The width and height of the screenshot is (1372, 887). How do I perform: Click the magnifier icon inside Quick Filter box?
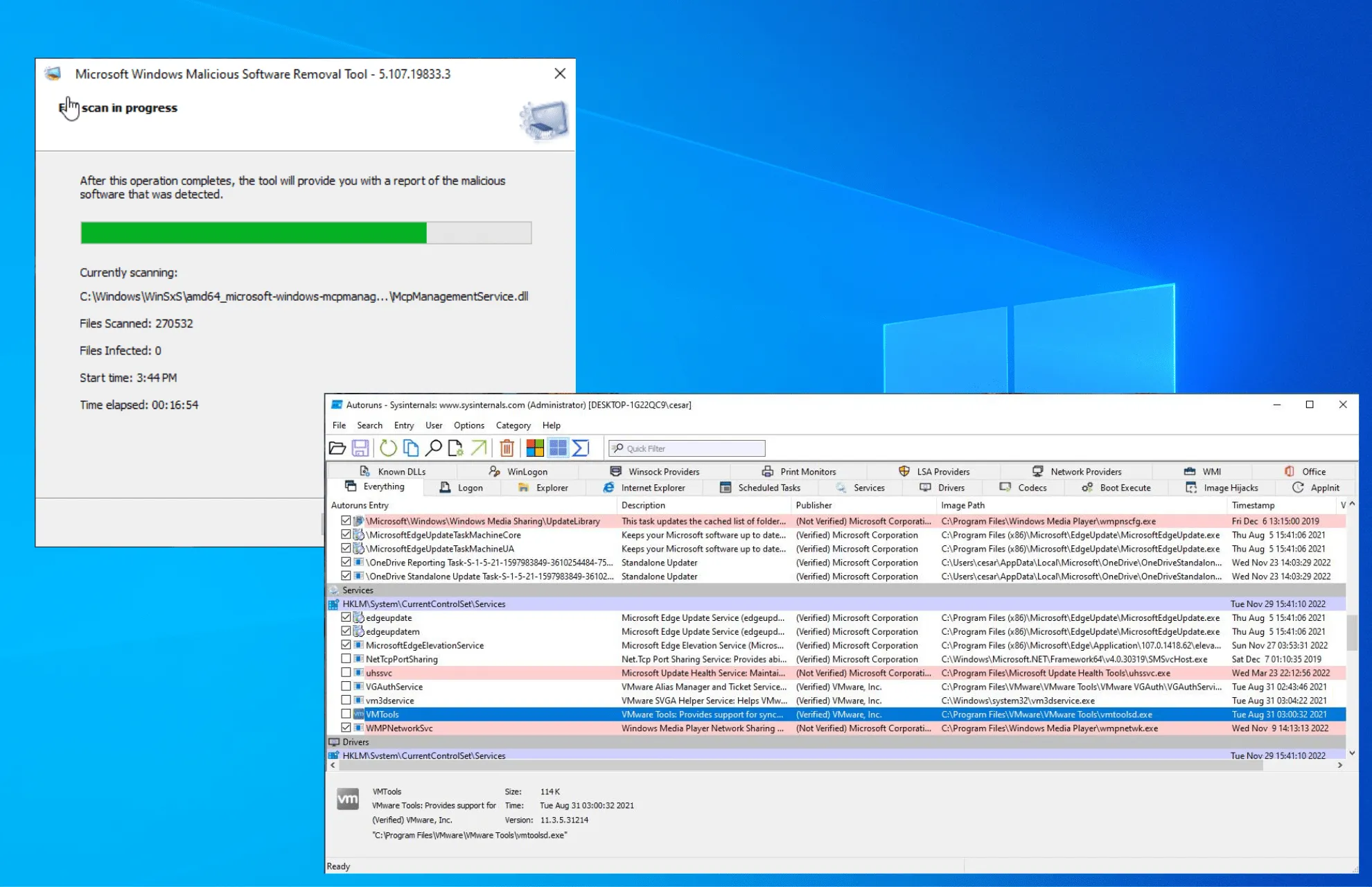[x=618, y=448]
